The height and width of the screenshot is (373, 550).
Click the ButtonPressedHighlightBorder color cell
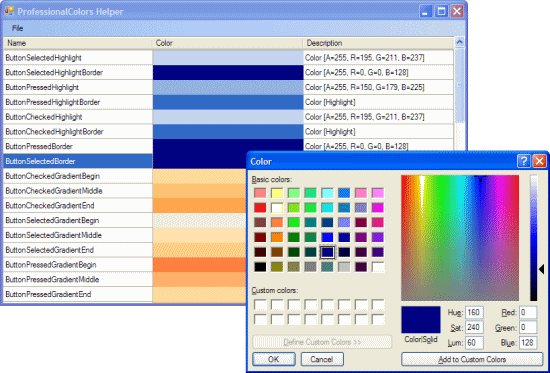coord(228,102)
